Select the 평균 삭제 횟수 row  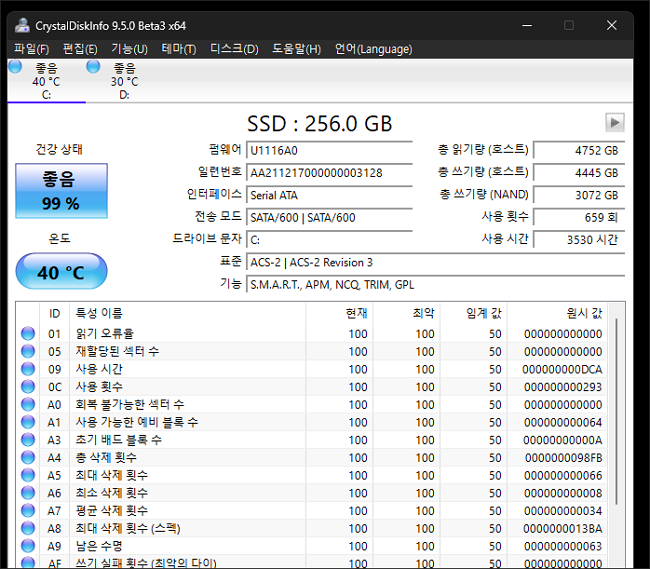[312, 511]
